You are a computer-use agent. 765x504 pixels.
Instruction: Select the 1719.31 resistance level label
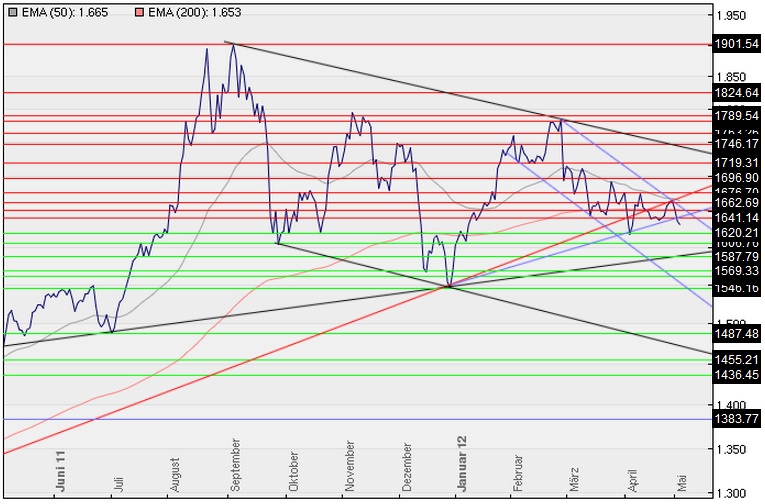[737, 162]
